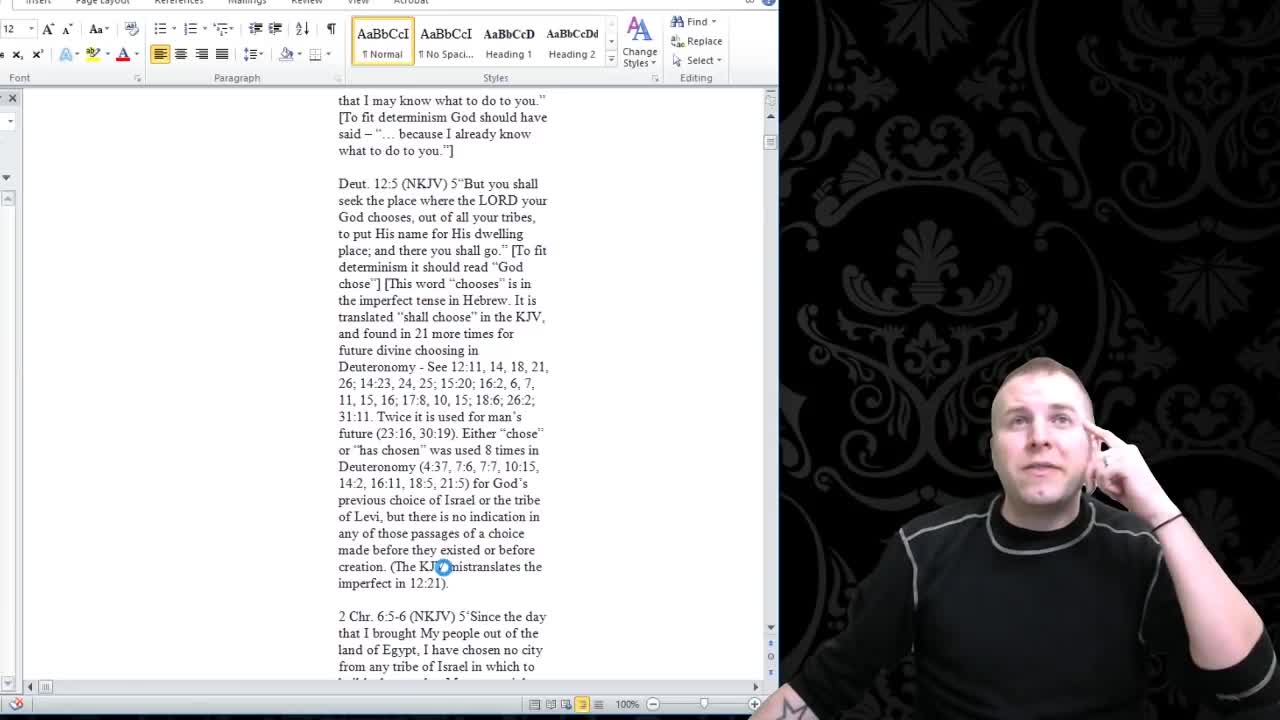Click the Sort A-Z icon
This screenshot has width=1280, height=720.
coord(303,29)
